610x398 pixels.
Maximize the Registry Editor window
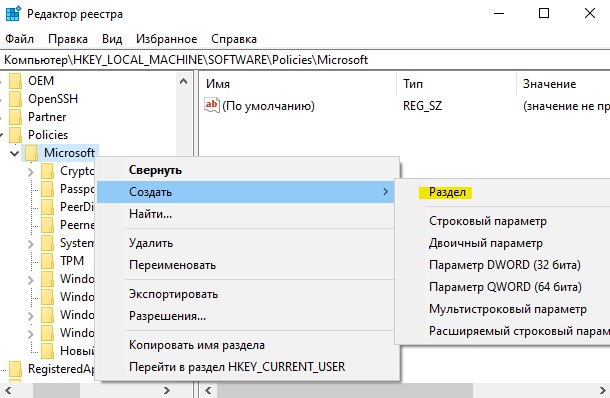pyautogui.click(x=544, y=14)
